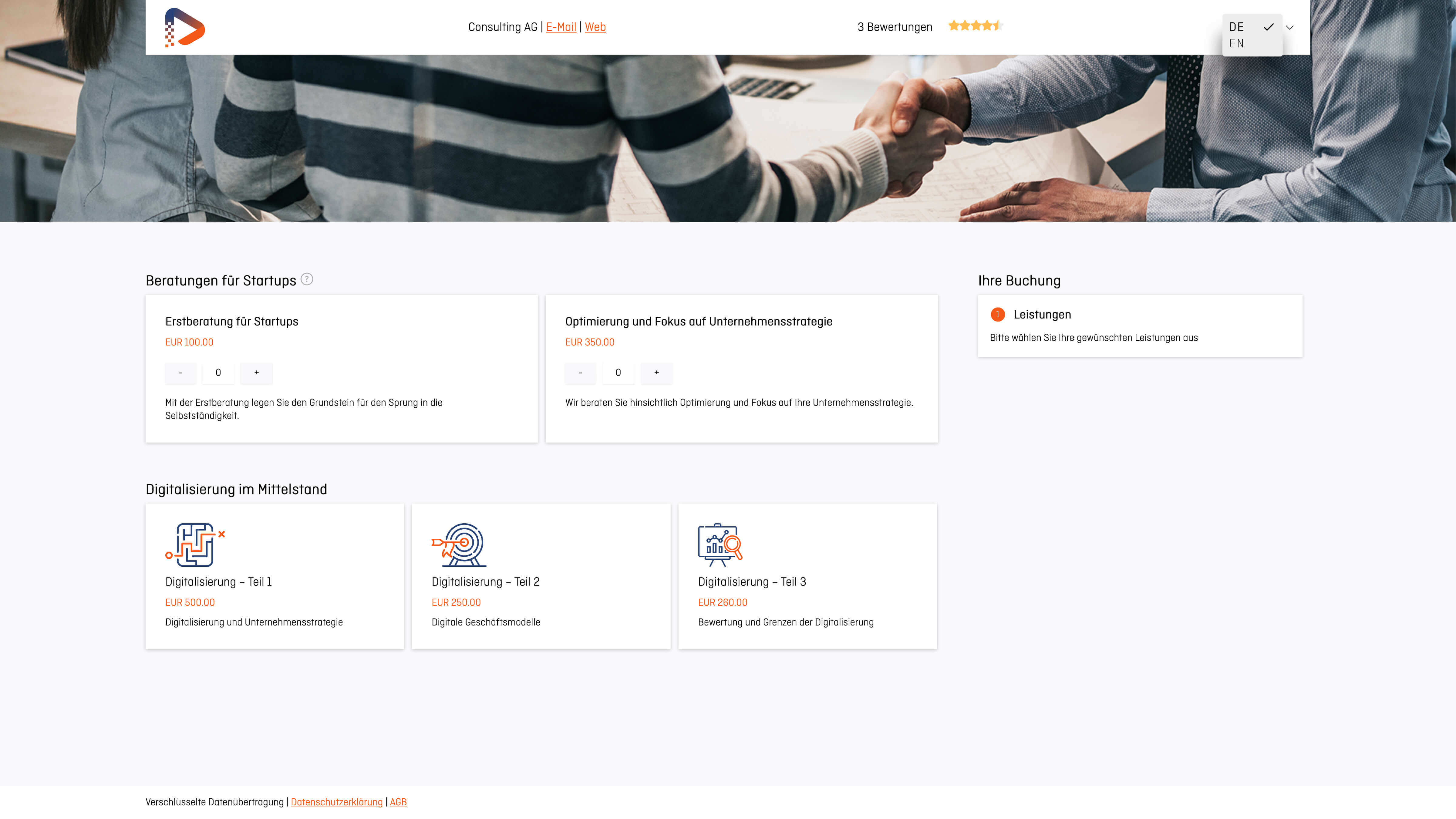Open the E-Mail link
Image resolution: width=1456 pixels, height=819 pixels.
click(561, 27)
